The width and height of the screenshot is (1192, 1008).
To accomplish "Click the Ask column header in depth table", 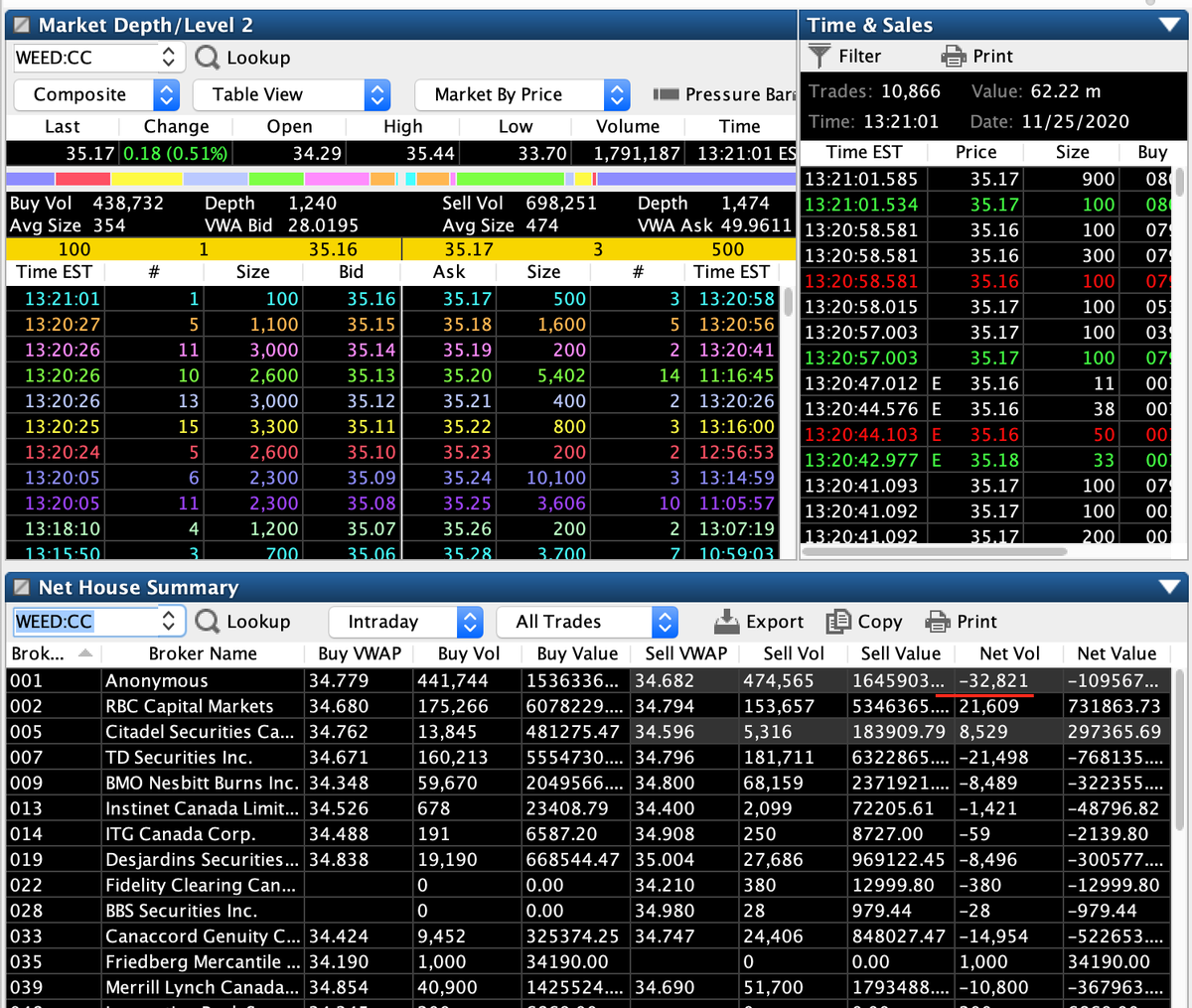I will 449,272.
